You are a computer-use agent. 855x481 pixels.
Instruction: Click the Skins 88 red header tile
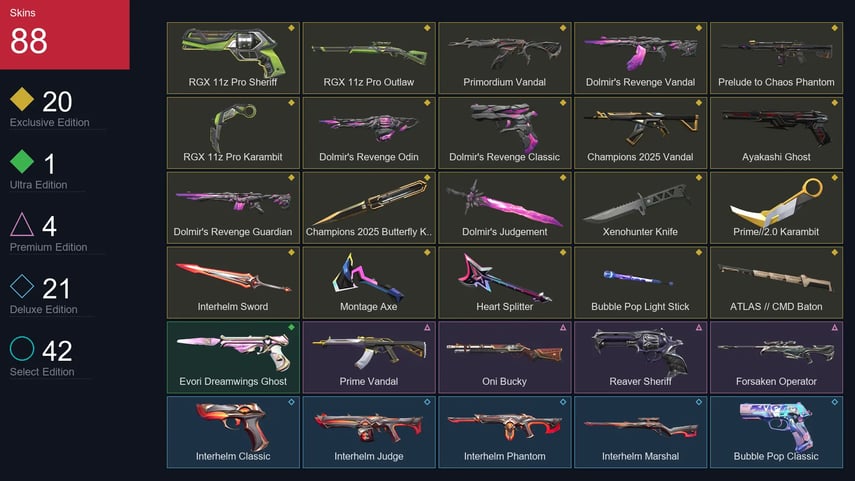click(x=65, y=34)
